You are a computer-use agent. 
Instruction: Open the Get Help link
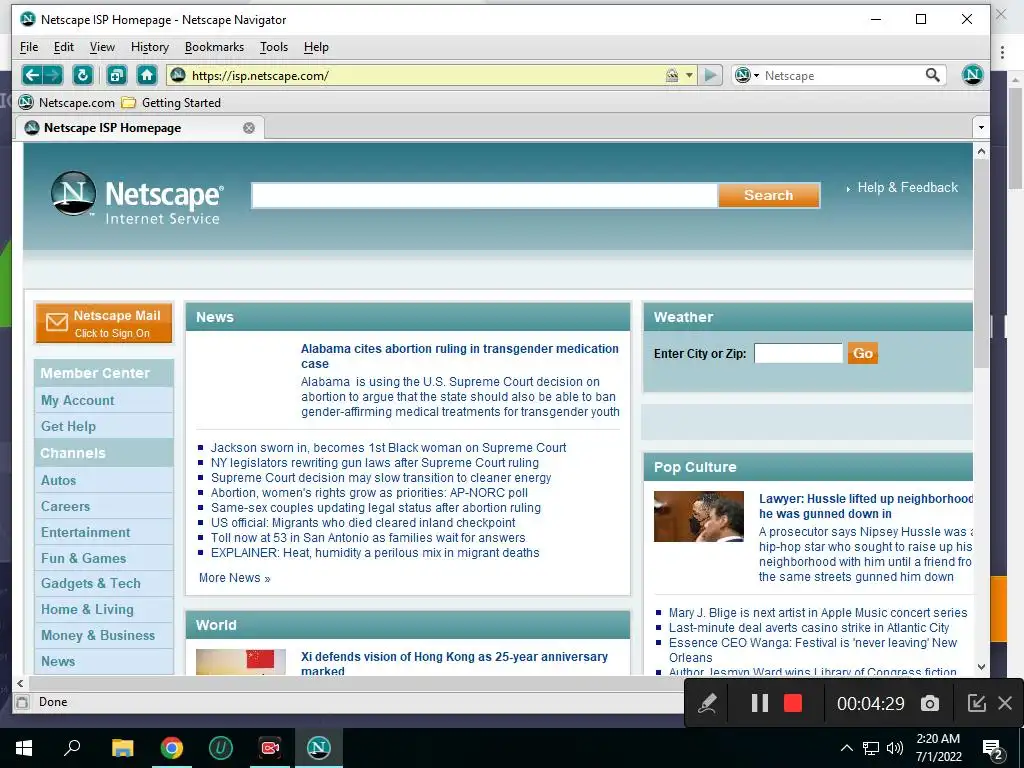68,426
